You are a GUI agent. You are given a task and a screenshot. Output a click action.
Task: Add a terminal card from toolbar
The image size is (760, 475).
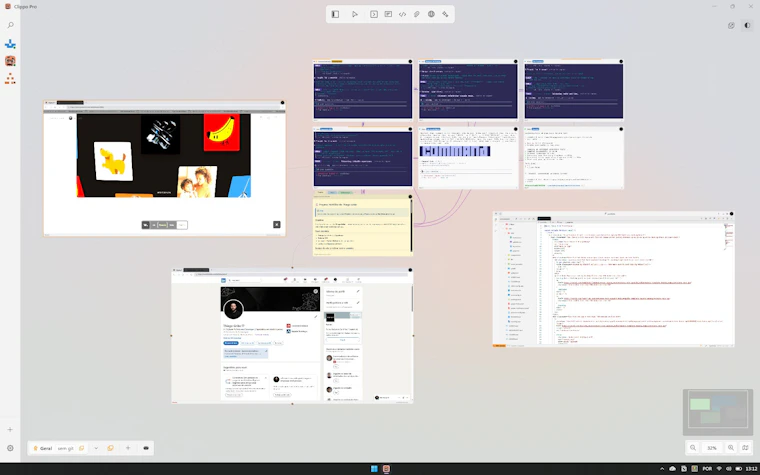pos(374,15)
